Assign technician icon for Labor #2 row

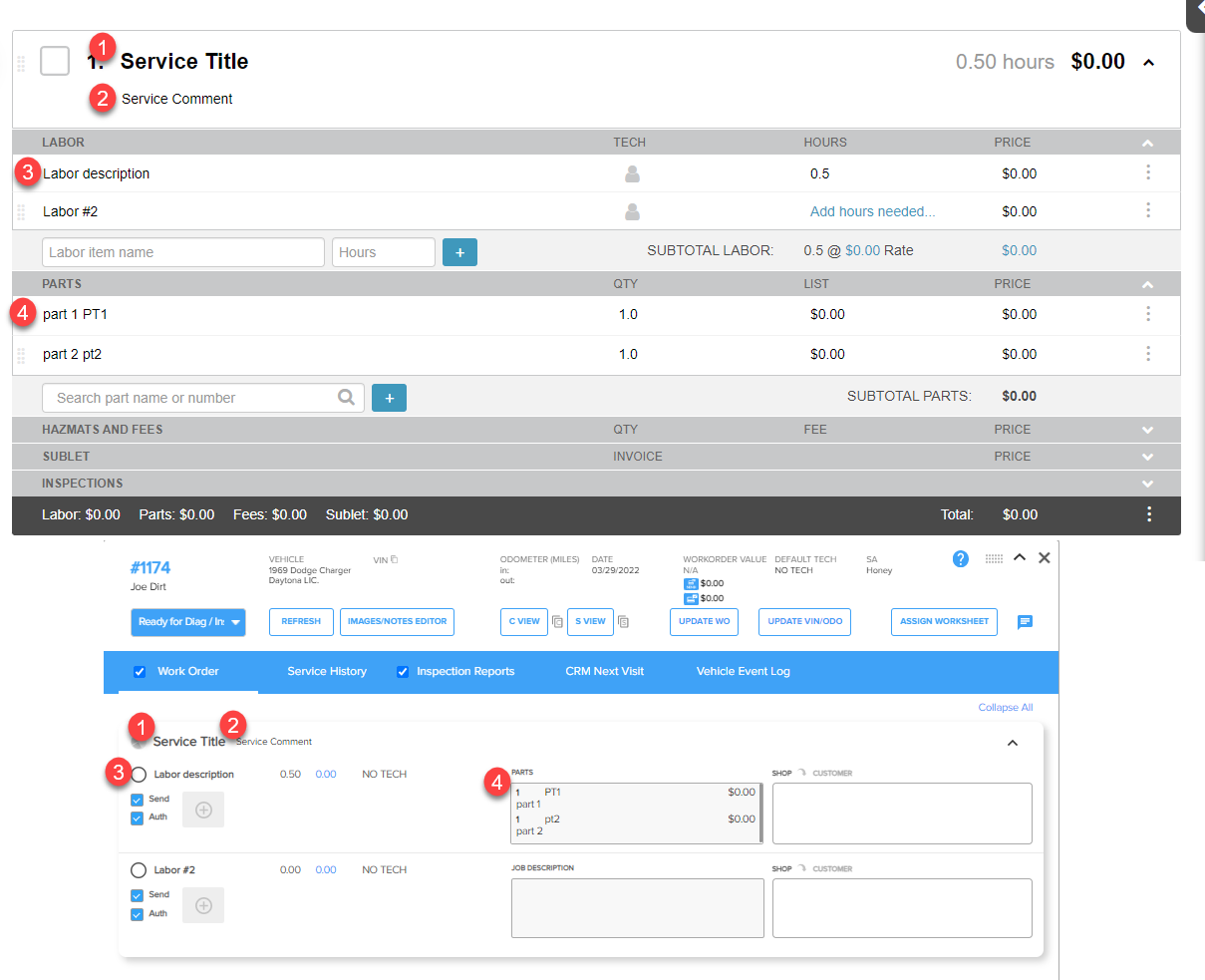[x=632, y=211]
